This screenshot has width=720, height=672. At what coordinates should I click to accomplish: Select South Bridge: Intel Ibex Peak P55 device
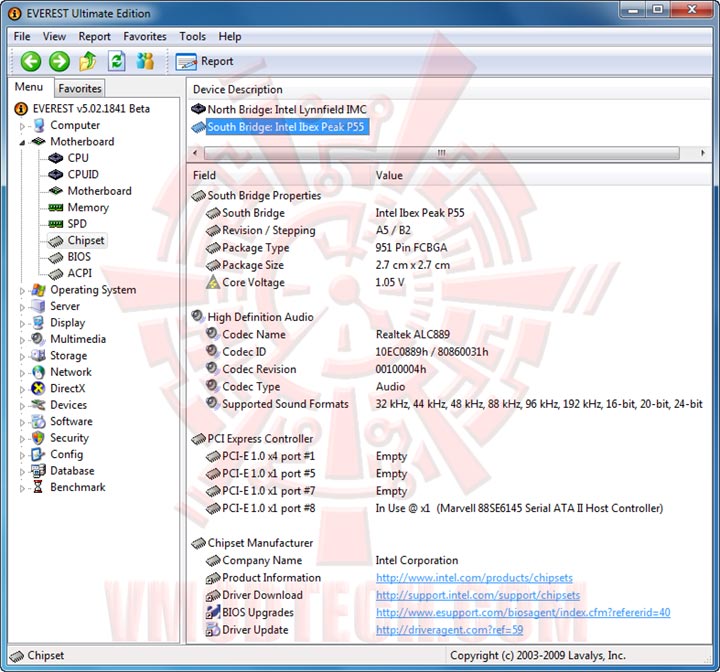coord(286,127)
